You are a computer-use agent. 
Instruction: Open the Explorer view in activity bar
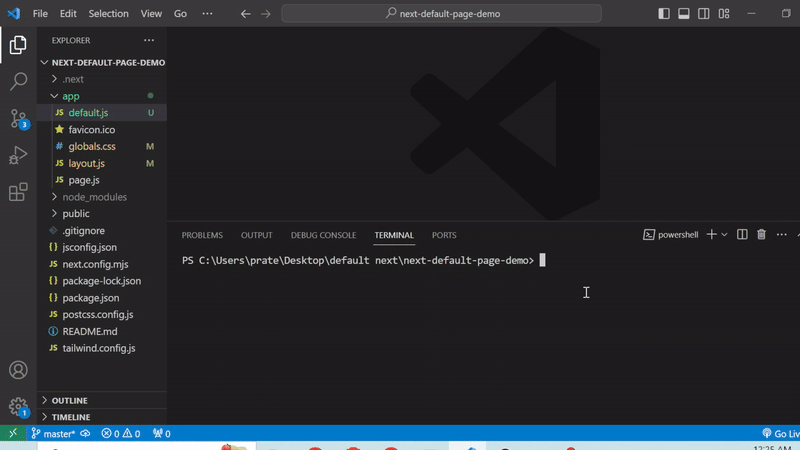[18, 45]
